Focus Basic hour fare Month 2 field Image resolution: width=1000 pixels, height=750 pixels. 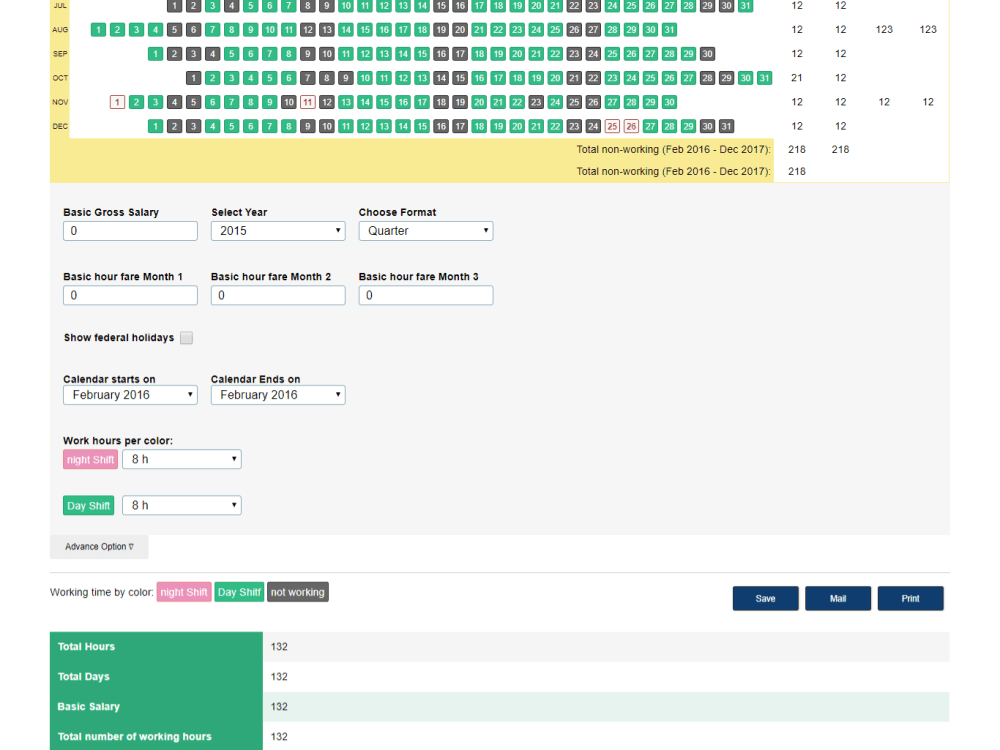(278, 295)
